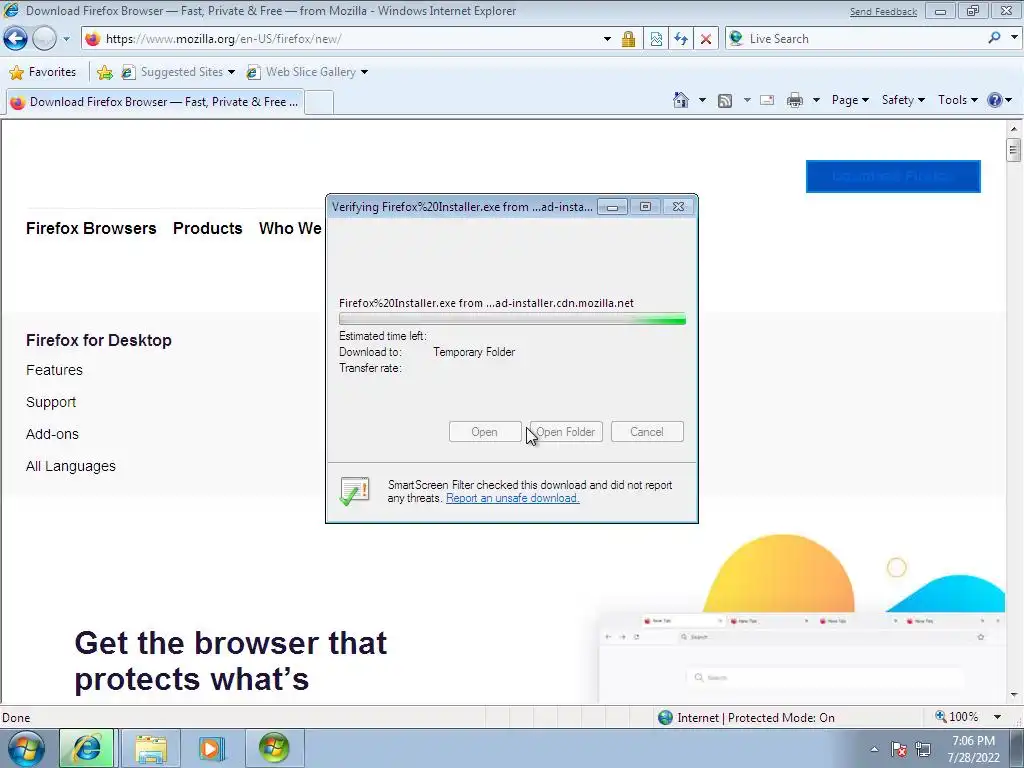The height and width of the screenshot is (768, 1024).
Task: Click the green Windows flag taskbar icon
Action: click(x=274, y=748)
